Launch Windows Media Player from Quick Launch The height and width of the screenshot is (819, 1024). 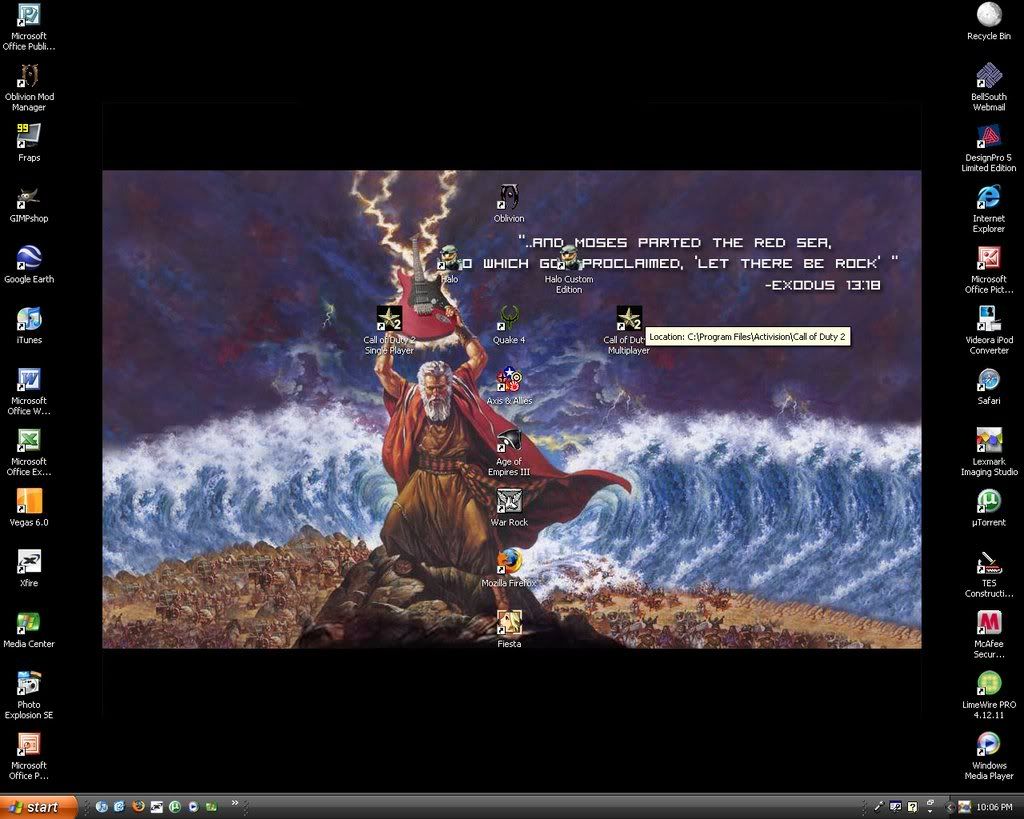(x=193, y=807)
